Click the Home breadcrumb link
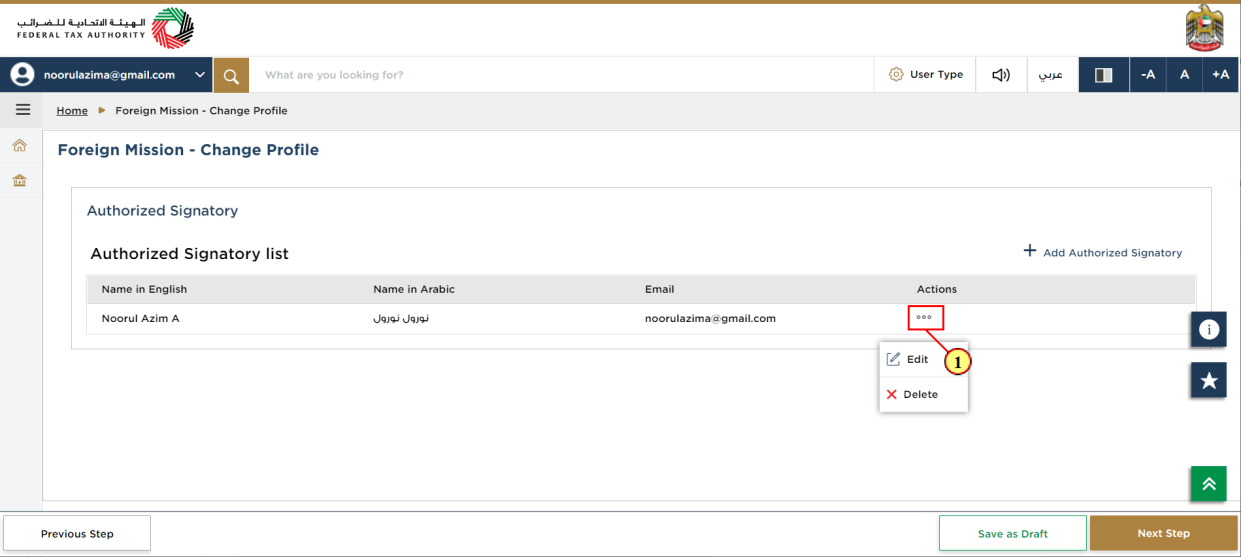 (72, 111)
